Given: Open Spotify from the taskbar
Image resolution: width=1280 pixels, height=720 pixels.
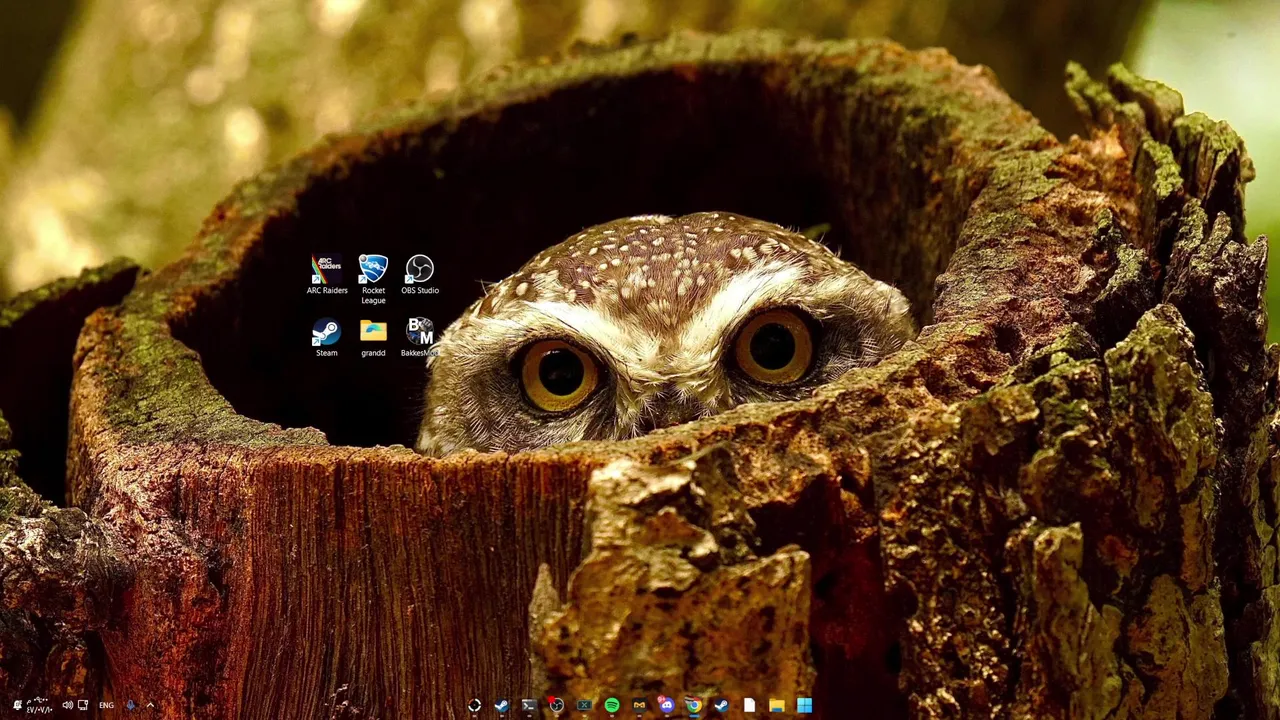Looking at the screenshot, I should pos(611,705).
